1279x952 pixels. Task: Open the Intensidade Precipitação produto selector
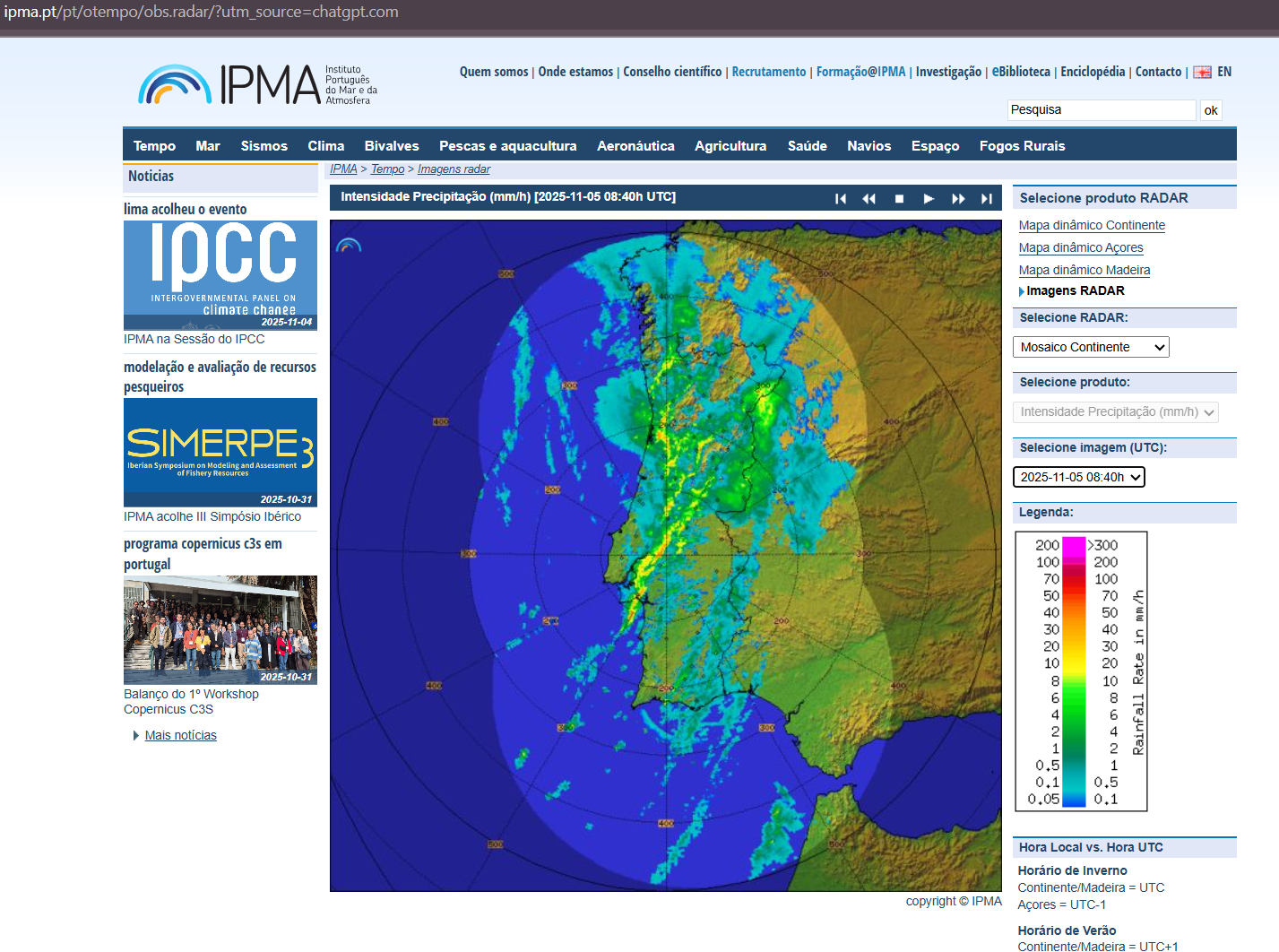coord(1115,411)
